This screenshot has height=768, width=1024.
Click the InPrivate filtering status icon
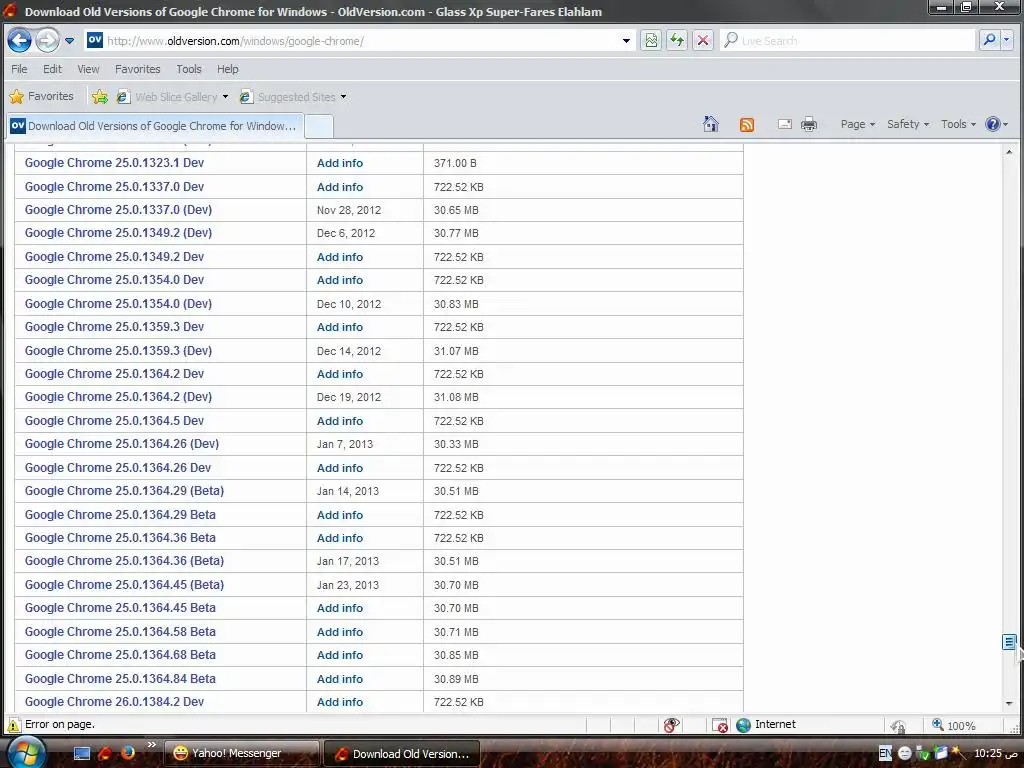(671, 725)
